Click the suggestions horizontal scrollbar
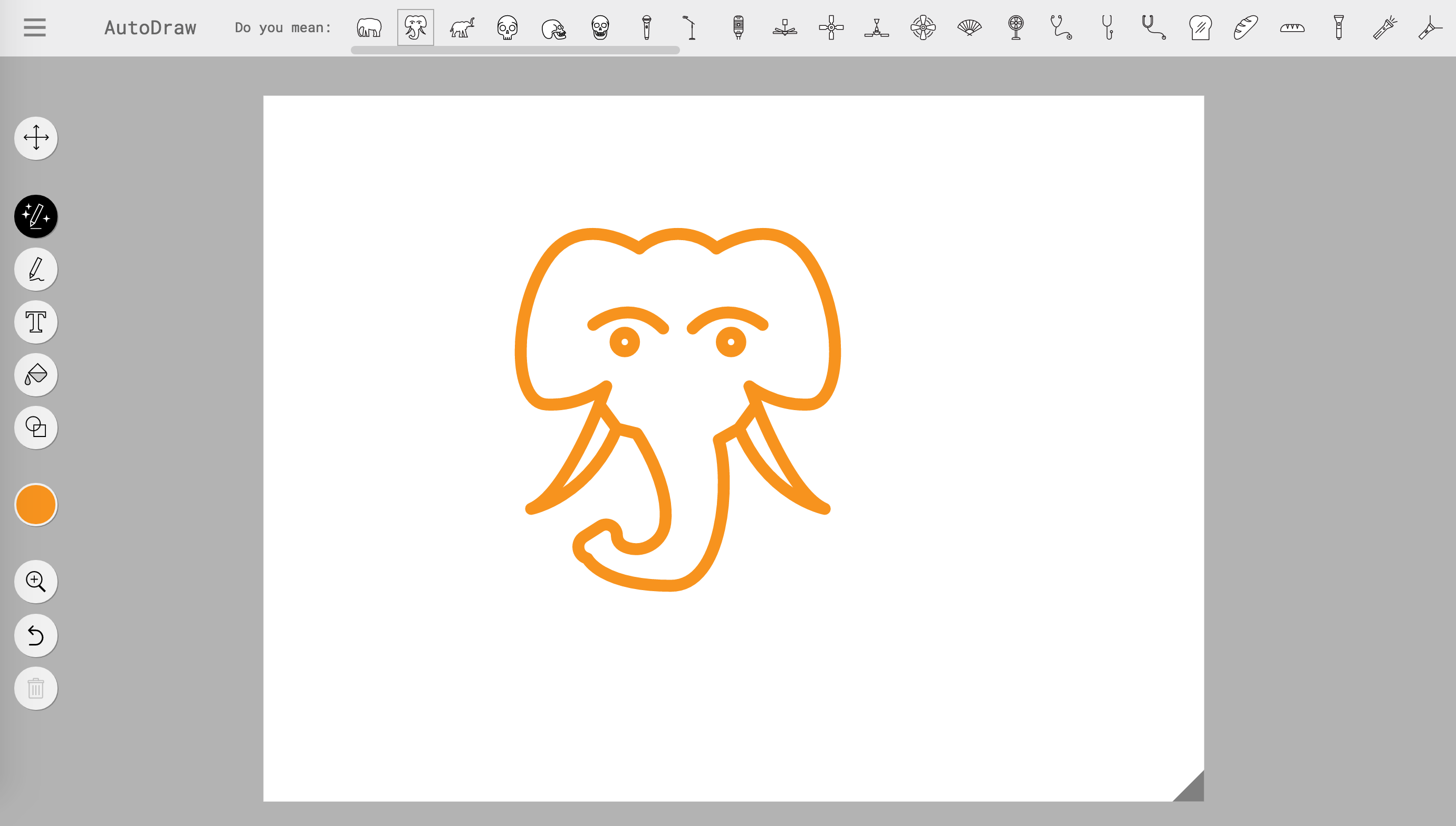 tap(515, 50)
